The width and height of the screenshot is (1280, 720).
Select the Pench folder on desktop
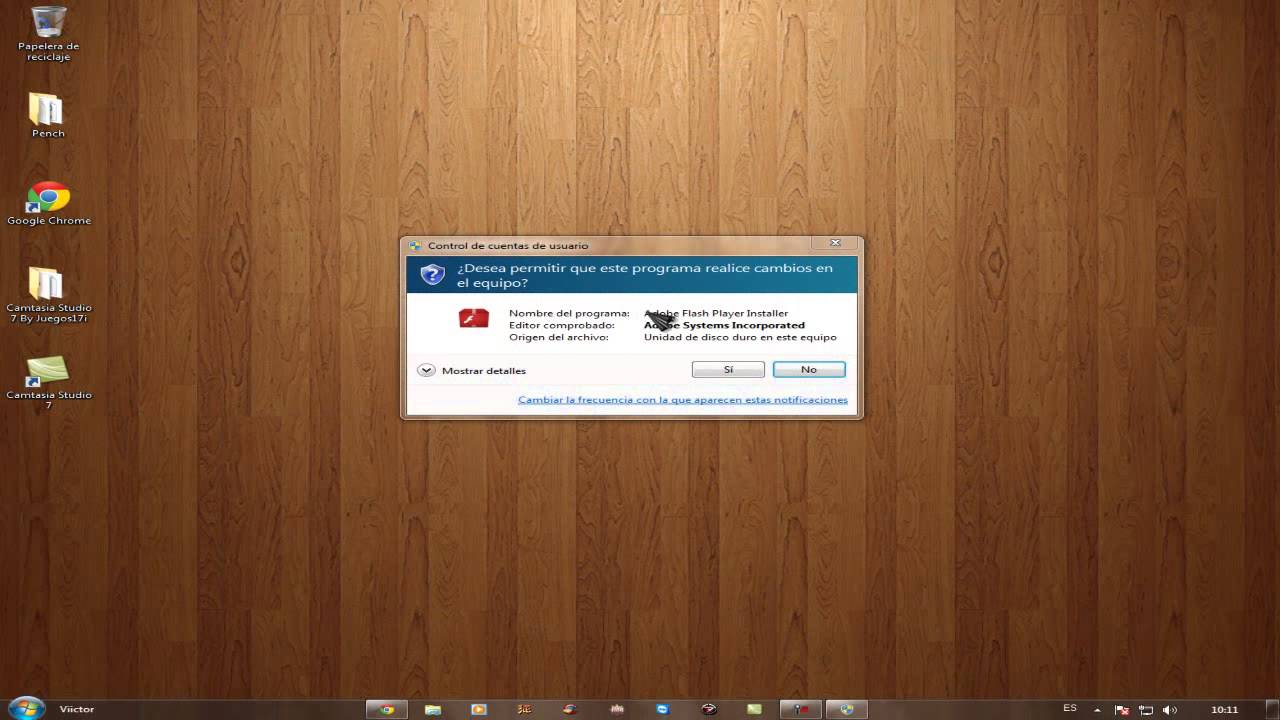click(x=48, y=115)
